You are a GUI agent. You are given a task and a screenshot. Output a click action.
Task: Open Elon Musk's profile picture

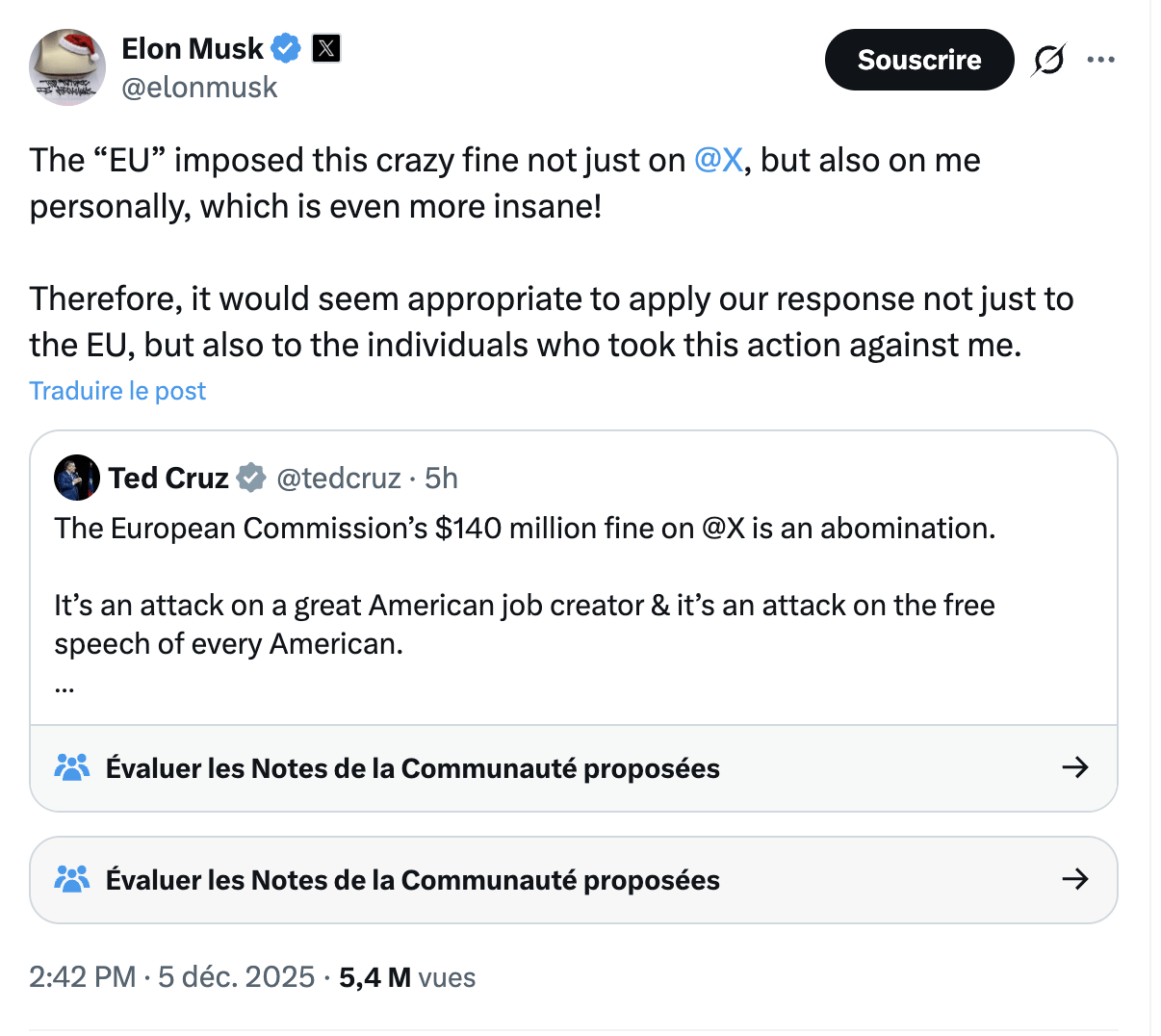[67, 67]
